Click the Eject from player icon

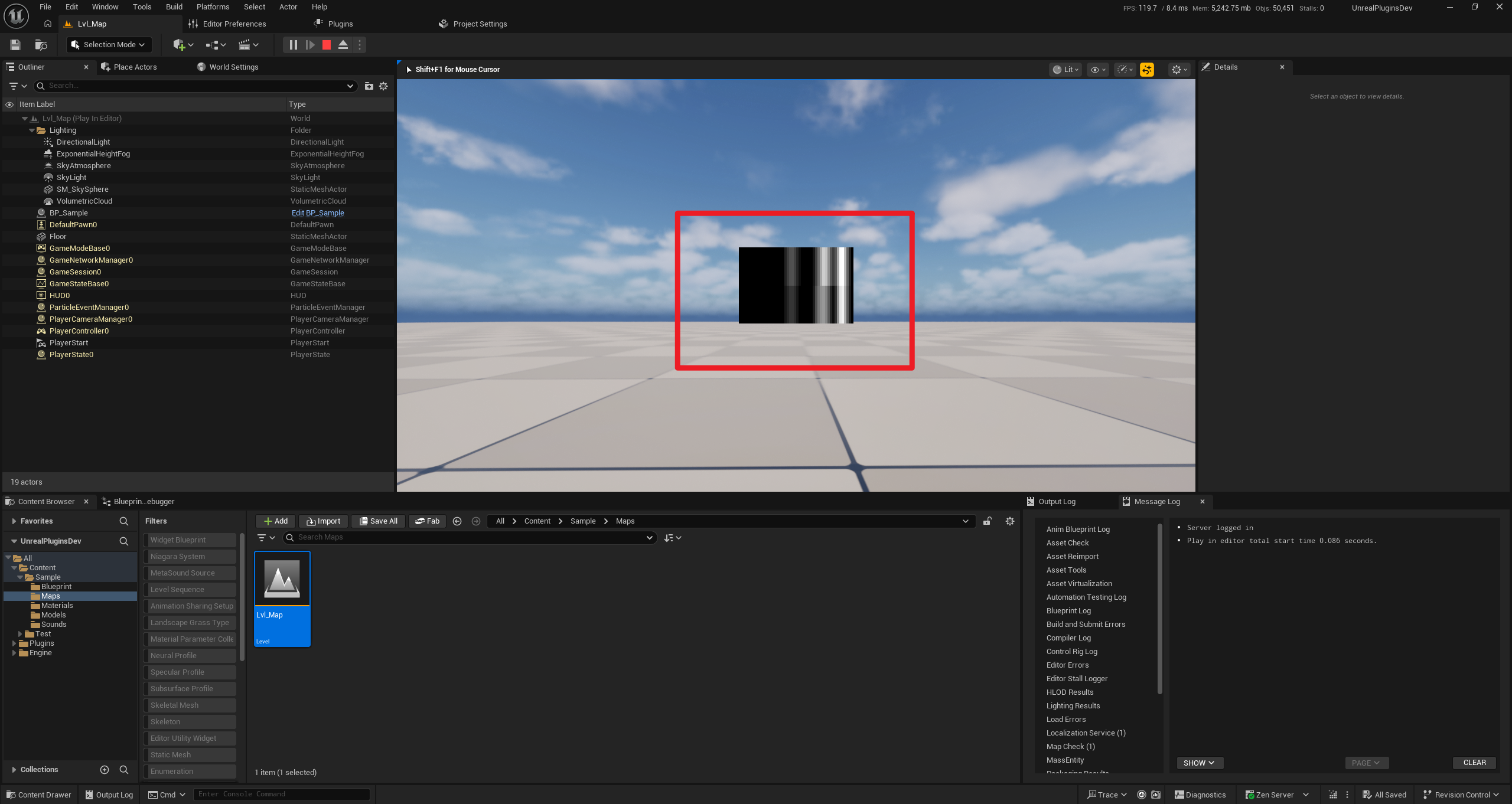click(343, 45)
